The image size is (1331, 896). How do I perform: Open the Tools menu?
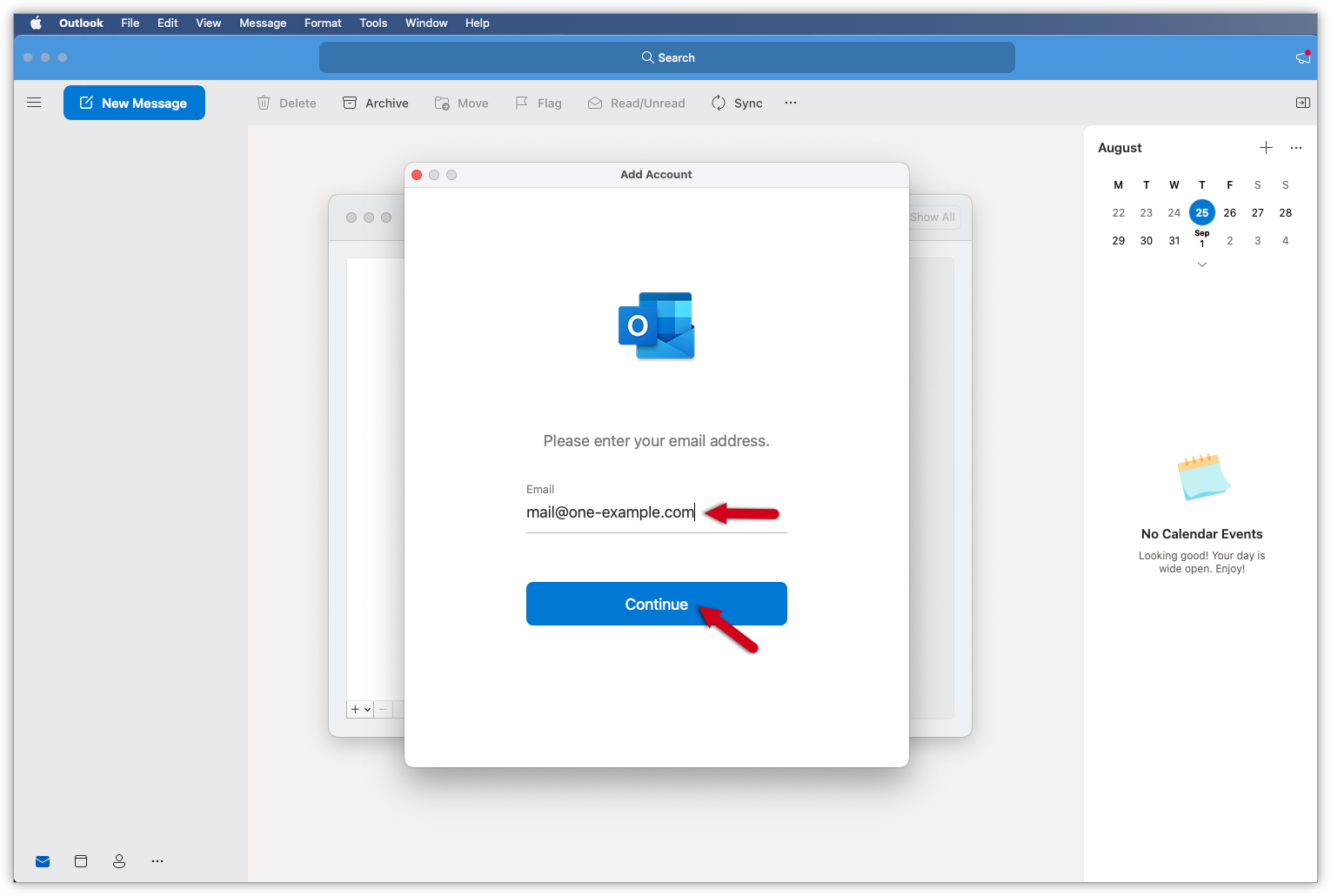click(373, 23)
